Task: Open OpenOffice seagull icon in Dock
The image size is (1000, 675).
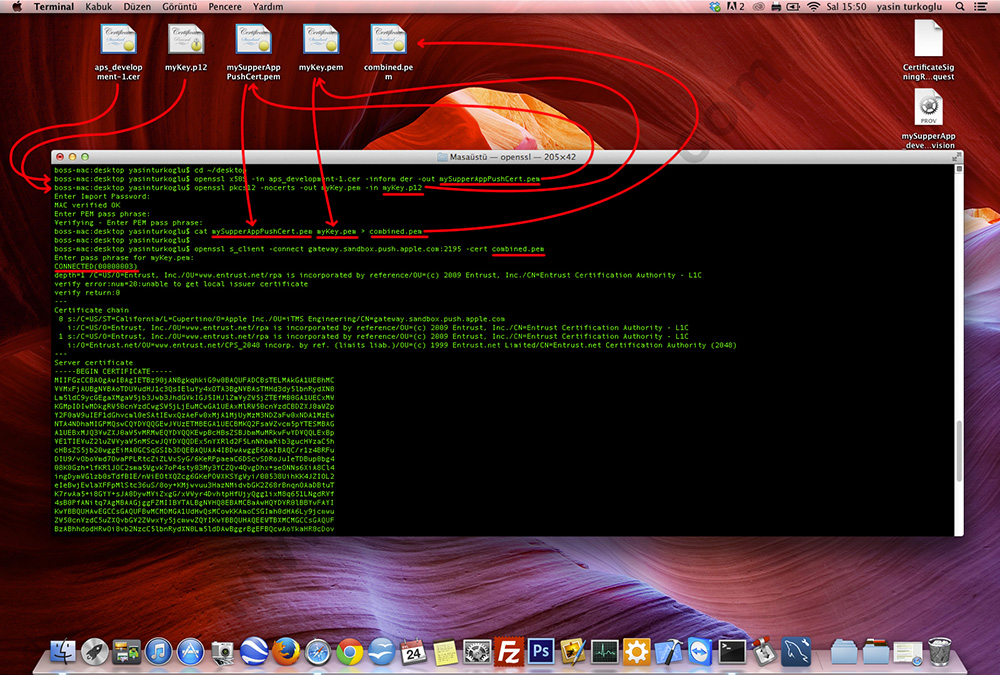Action: point(381,651)
